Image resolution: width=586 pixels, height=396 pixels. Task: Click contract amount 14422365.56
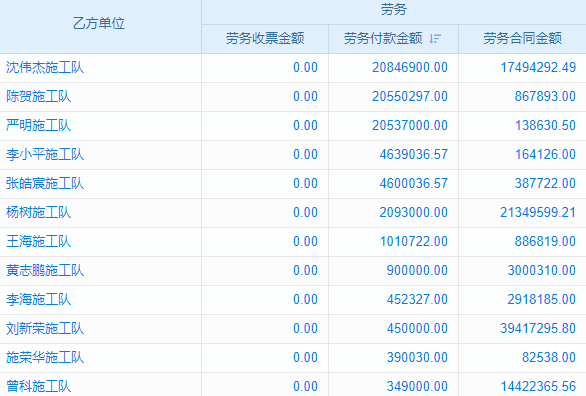click(x=538, y=387)
